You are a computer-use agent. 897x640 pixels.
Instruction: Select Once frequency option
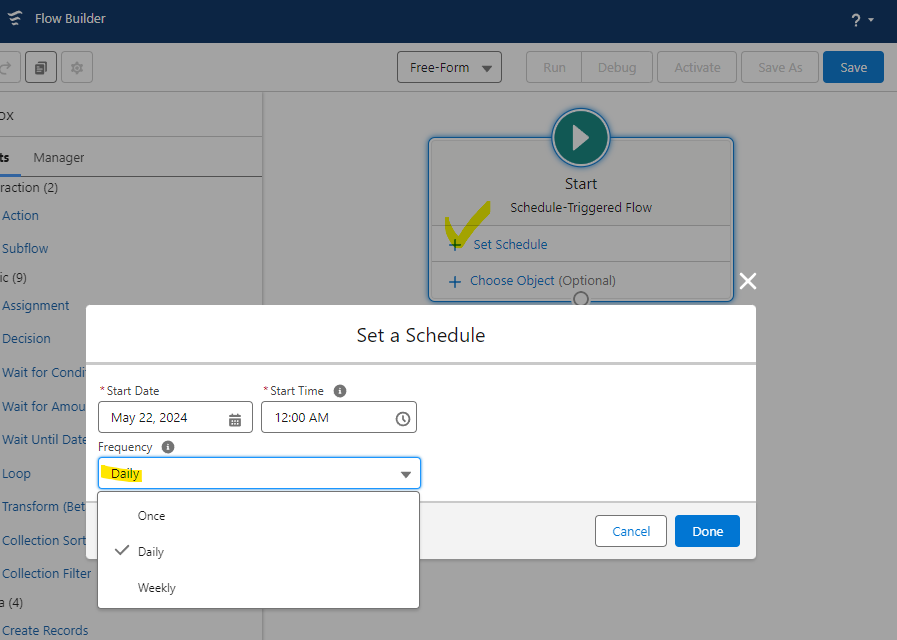coord(259,516)
